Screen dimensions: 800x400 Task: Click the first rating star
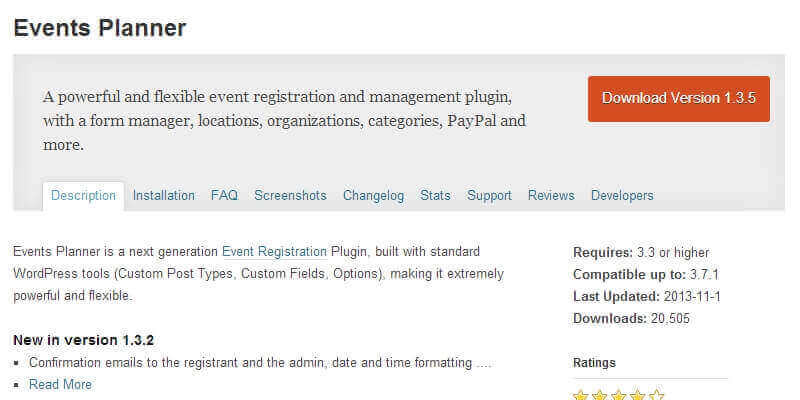click(581, 396)
